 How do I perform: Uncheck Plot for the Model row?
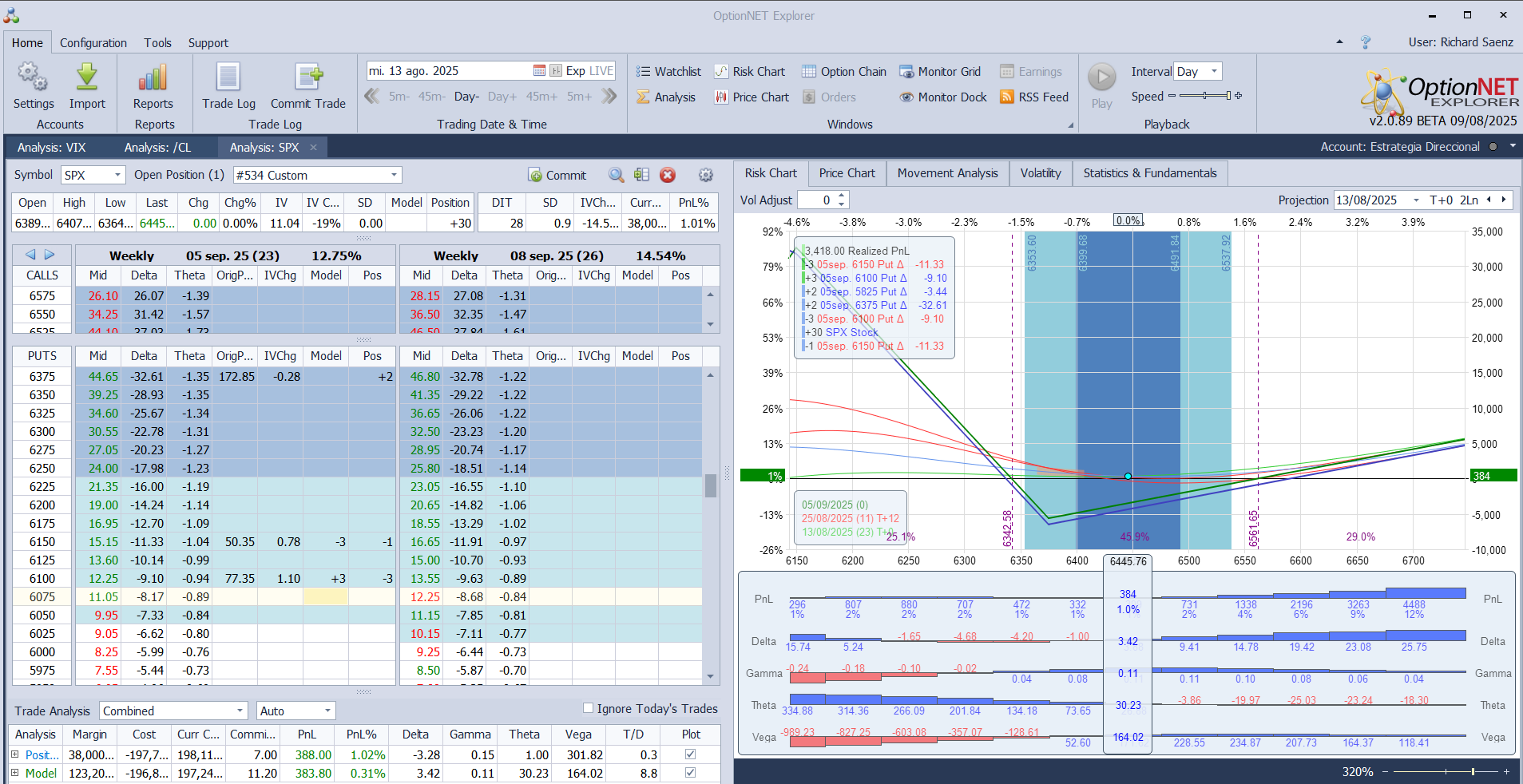(690, 773)
